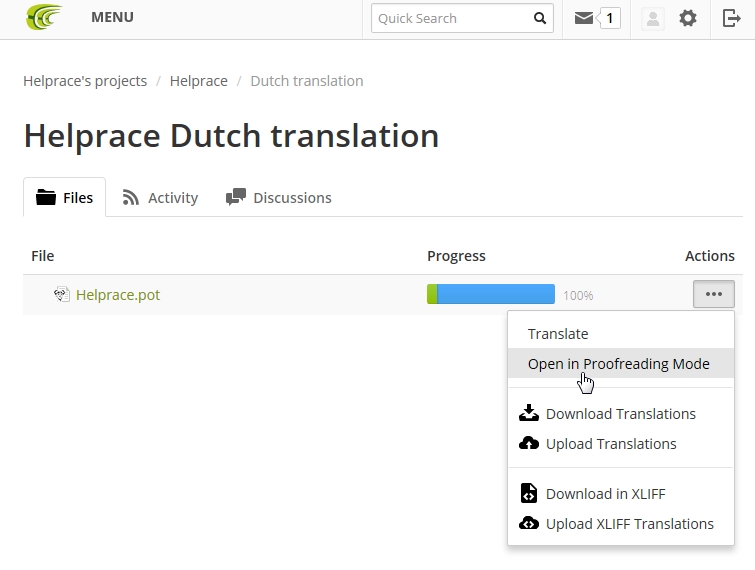Choose Translate from the actions menu

[558, 334]
